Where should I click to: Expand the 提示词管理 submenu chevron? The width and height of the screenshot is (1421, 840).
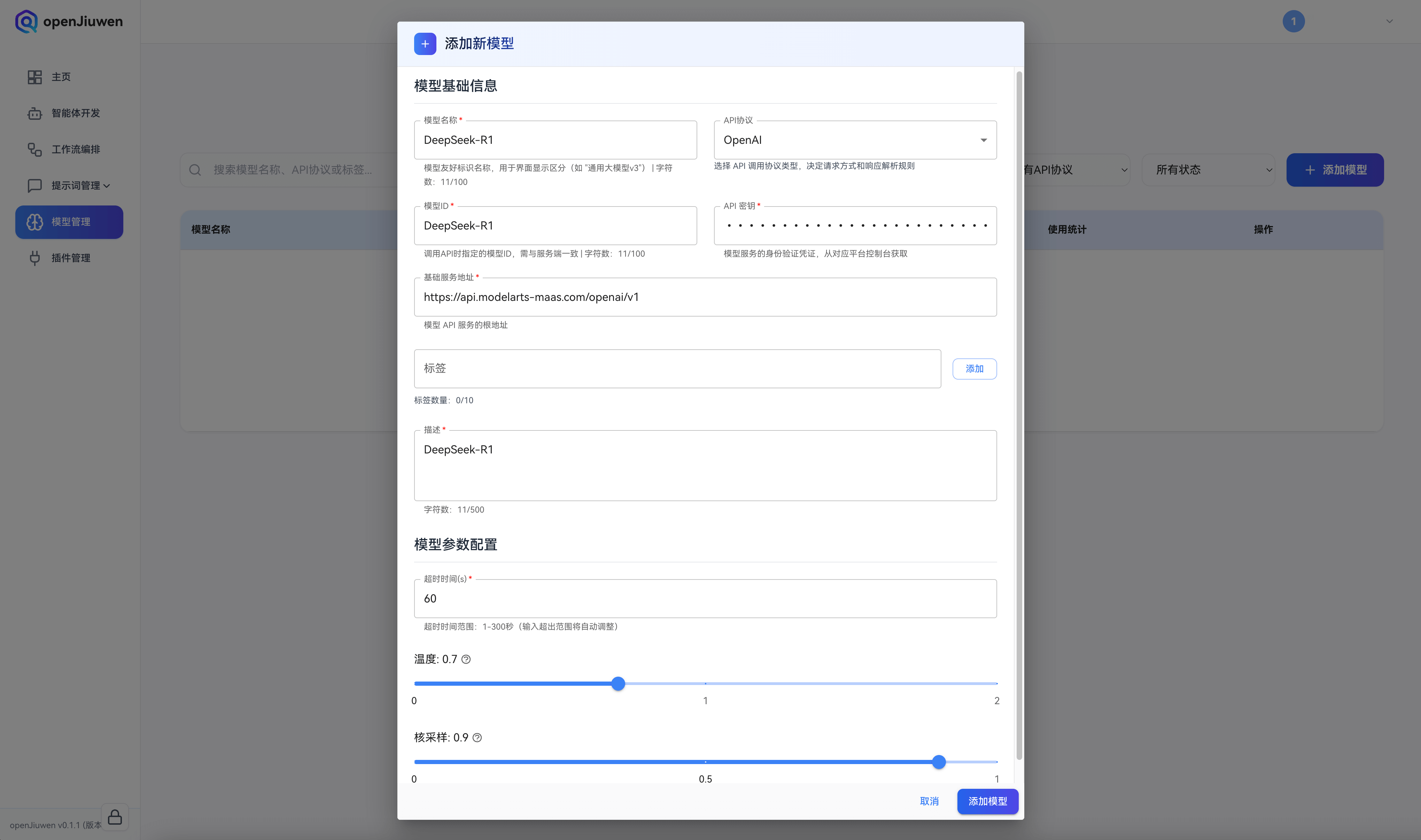107,186
